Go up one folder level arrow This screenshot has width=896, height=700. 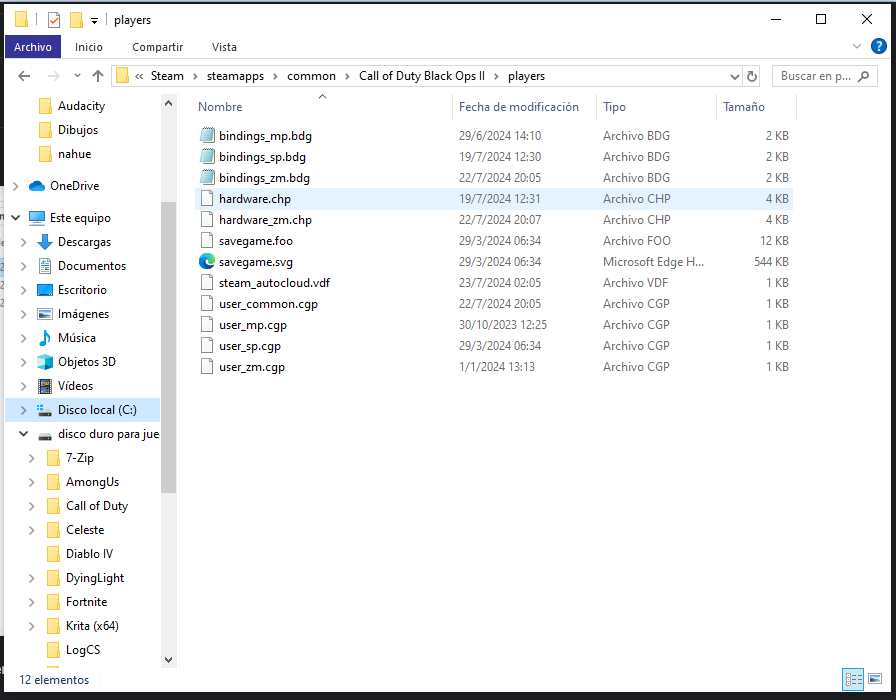coord(98,76)
